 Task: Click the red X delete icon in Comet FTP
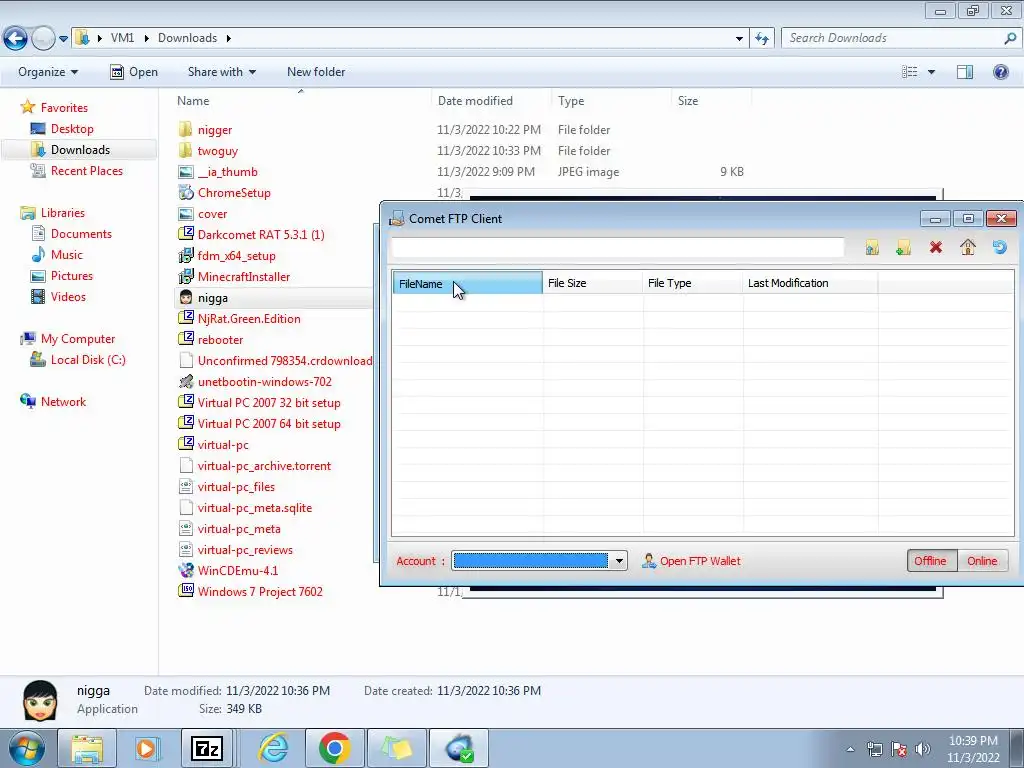936,248
